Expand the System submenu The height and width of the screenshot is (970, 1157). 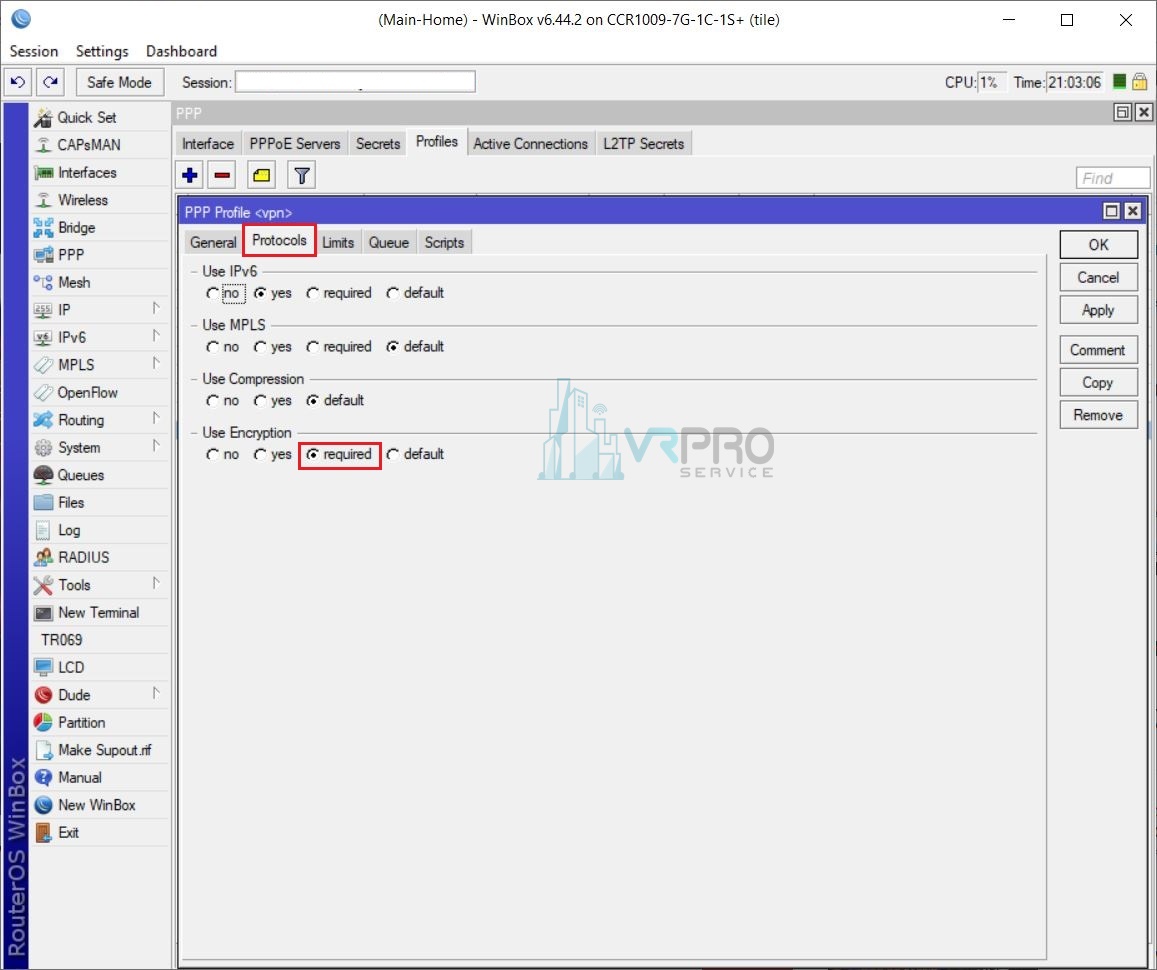(x=156, y=446)
